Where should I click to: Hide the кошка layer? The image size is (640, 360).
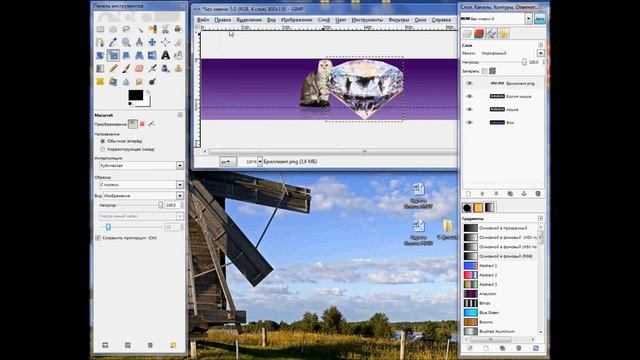pos(469,109)
